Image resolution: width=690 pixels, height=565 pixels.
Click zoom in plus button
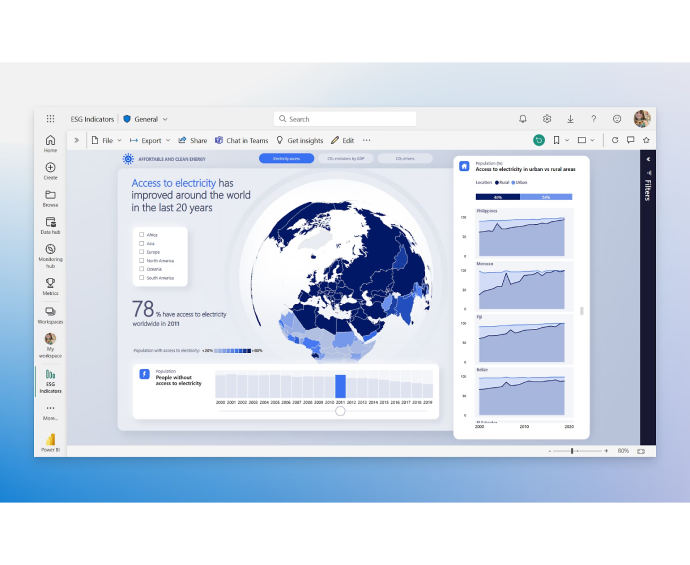click(x=606, y=451)
